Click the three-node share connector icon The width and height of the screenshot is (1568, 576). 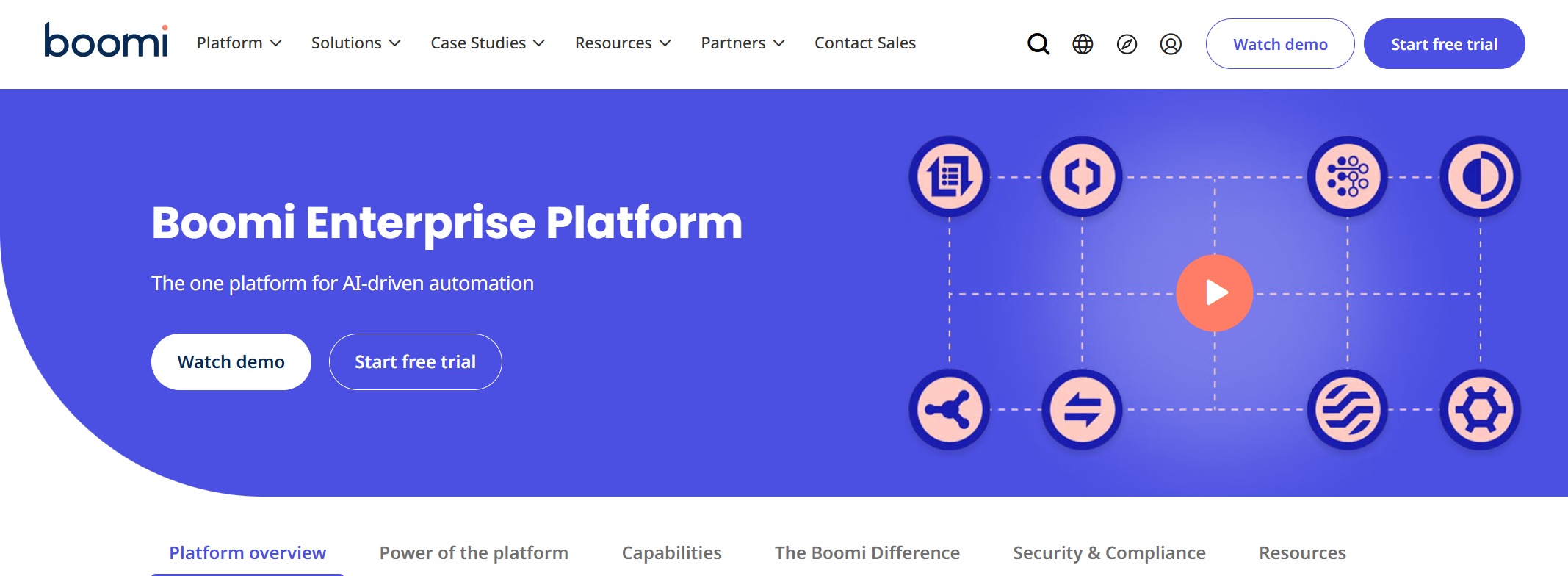(x=949, y=410)
